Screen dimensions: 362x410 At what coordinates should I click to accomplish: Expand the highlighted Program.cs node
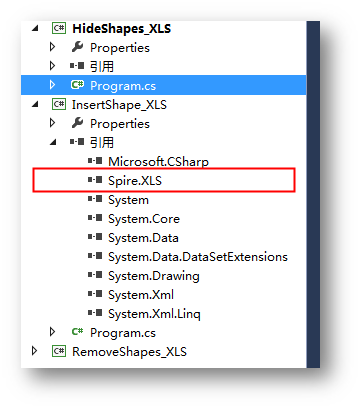[x=52, y=85]
